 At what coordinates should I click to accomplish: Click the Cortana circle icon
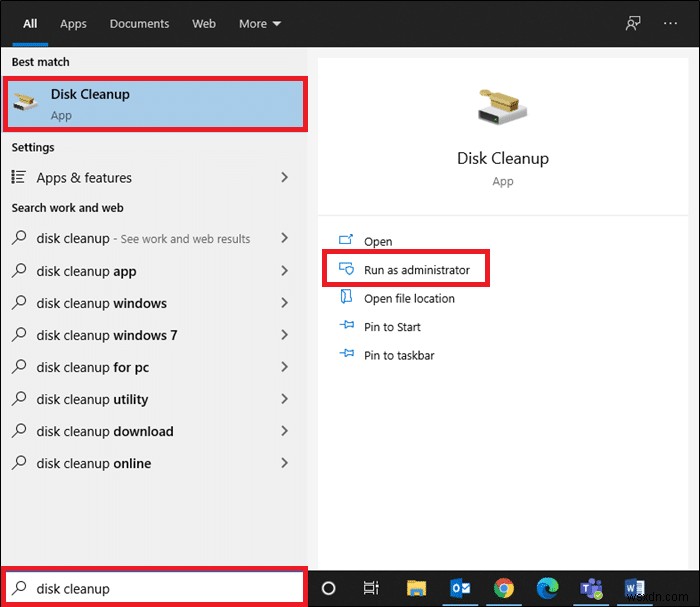[x=328, y=588]
